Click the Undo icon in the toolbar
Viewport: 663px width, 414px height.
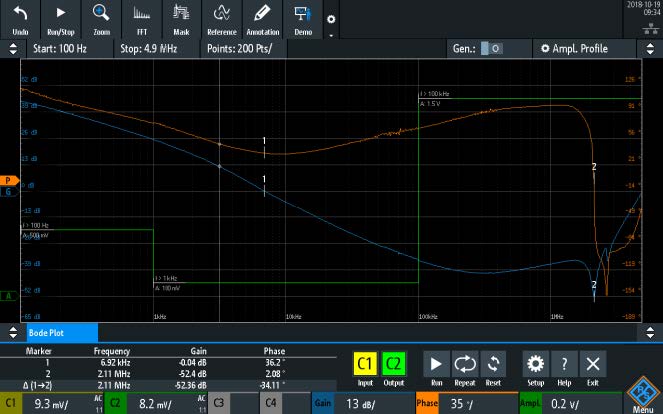click(x=21, y=18)
